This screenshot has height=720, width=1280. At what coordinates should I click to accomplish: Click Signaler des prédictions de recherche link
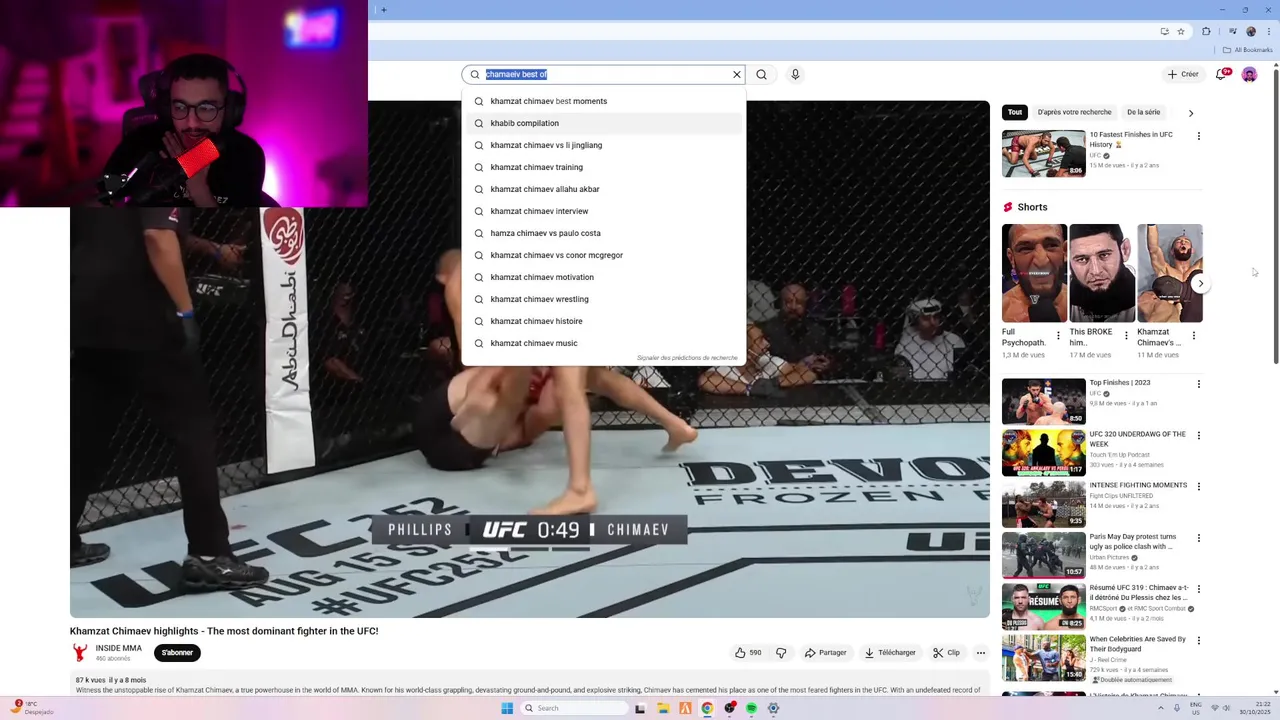[x=687, y=358]
